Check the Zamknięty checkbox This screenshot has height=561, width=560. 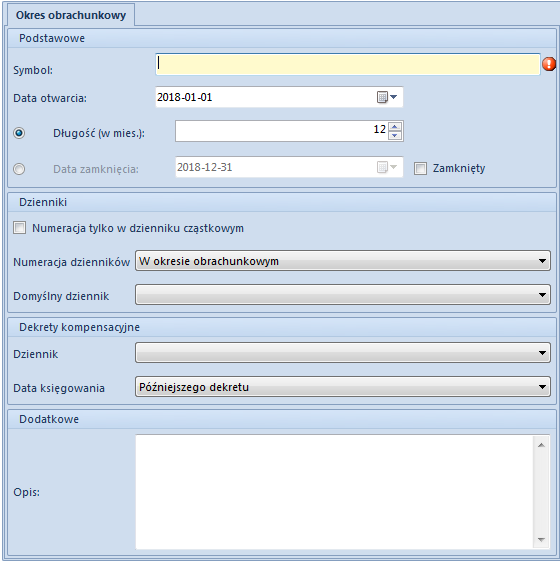coord(420,168)
